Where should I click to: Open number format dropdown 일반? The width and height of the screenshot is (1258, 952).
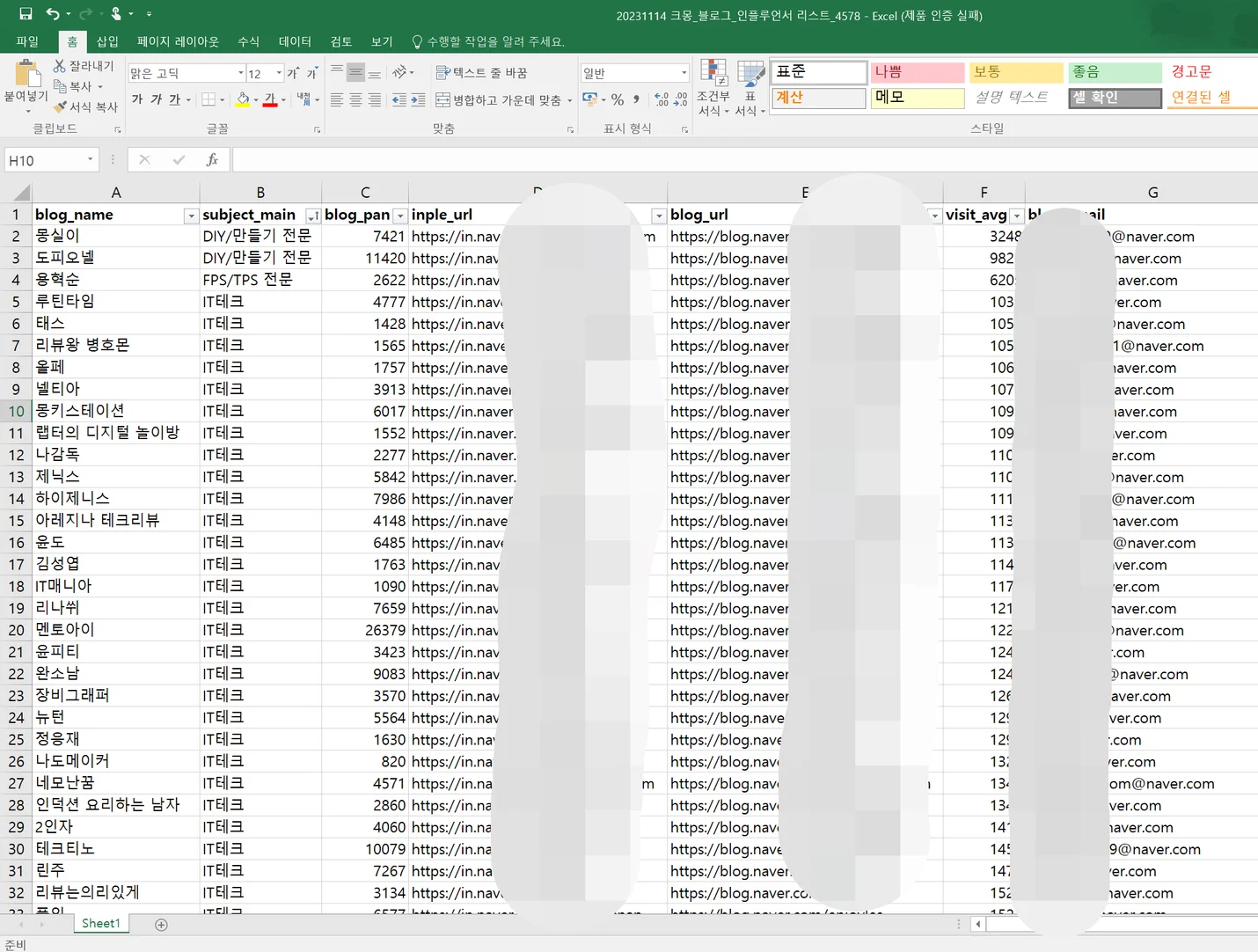[684, 73]
